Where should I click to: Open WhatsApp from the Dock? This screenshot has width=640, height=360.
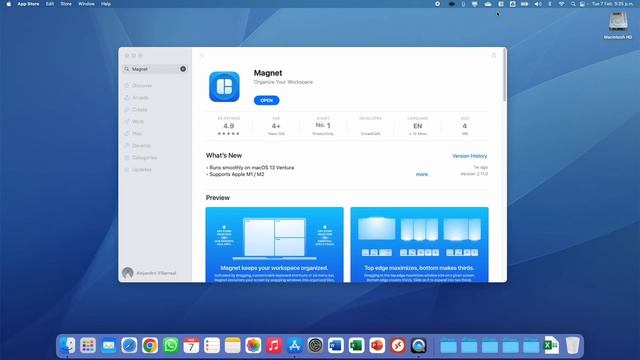pyautogui.click(x=171, y=346)
